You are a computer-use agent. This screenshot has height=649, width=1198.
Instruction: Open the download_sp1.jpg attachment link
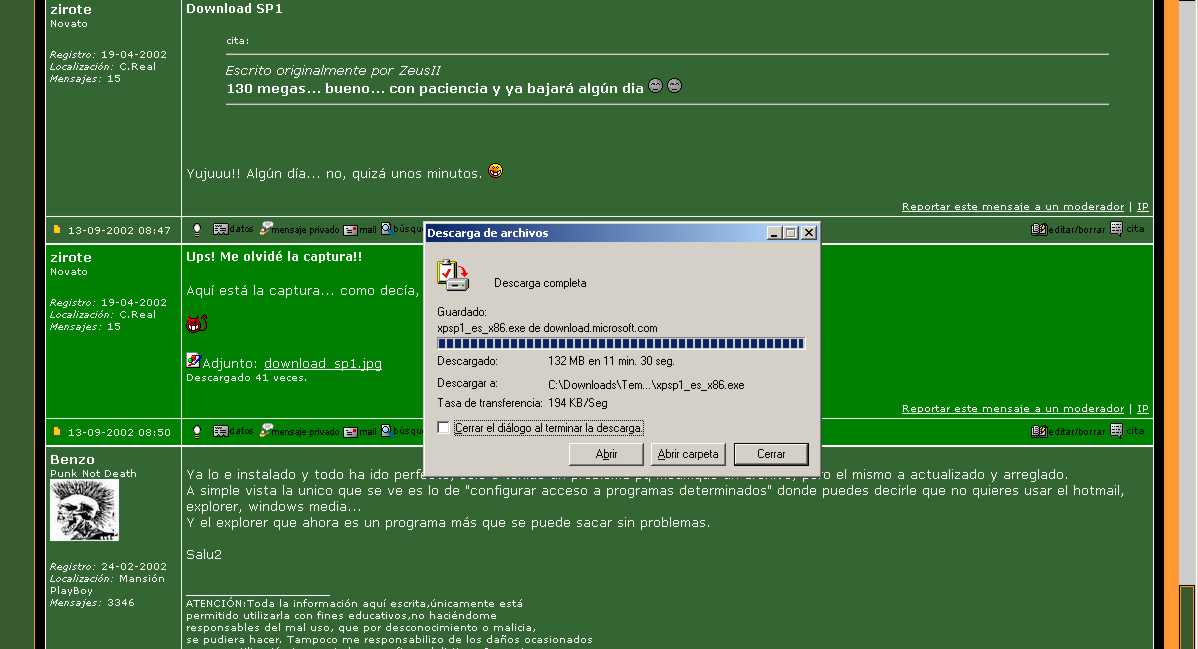click(322, 363)
